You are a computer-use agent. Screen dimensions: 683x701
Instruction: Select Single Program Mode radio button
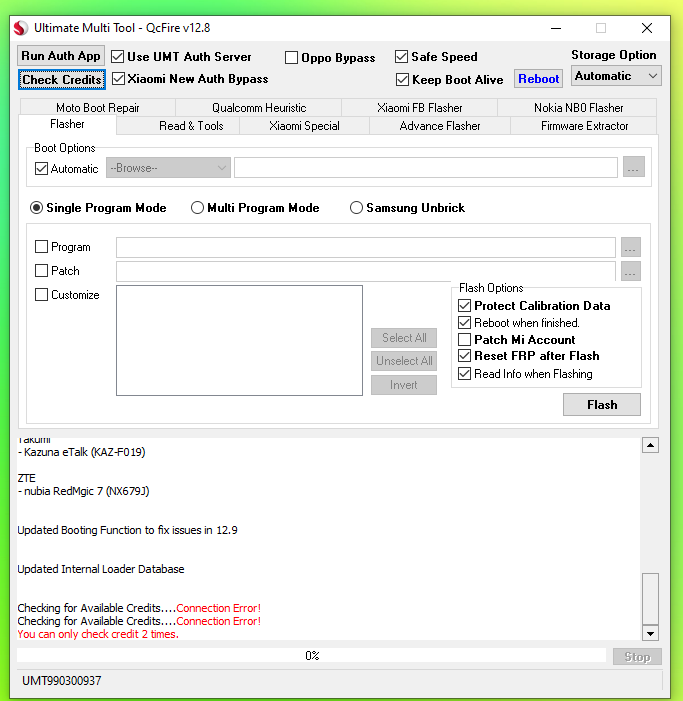click(x=36, y=208)
